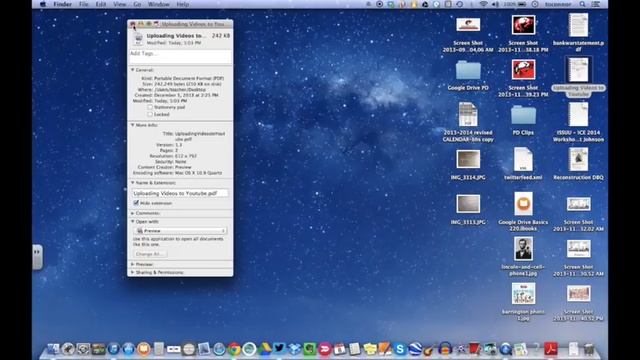Click the Add Tags field

click(180, 56)
